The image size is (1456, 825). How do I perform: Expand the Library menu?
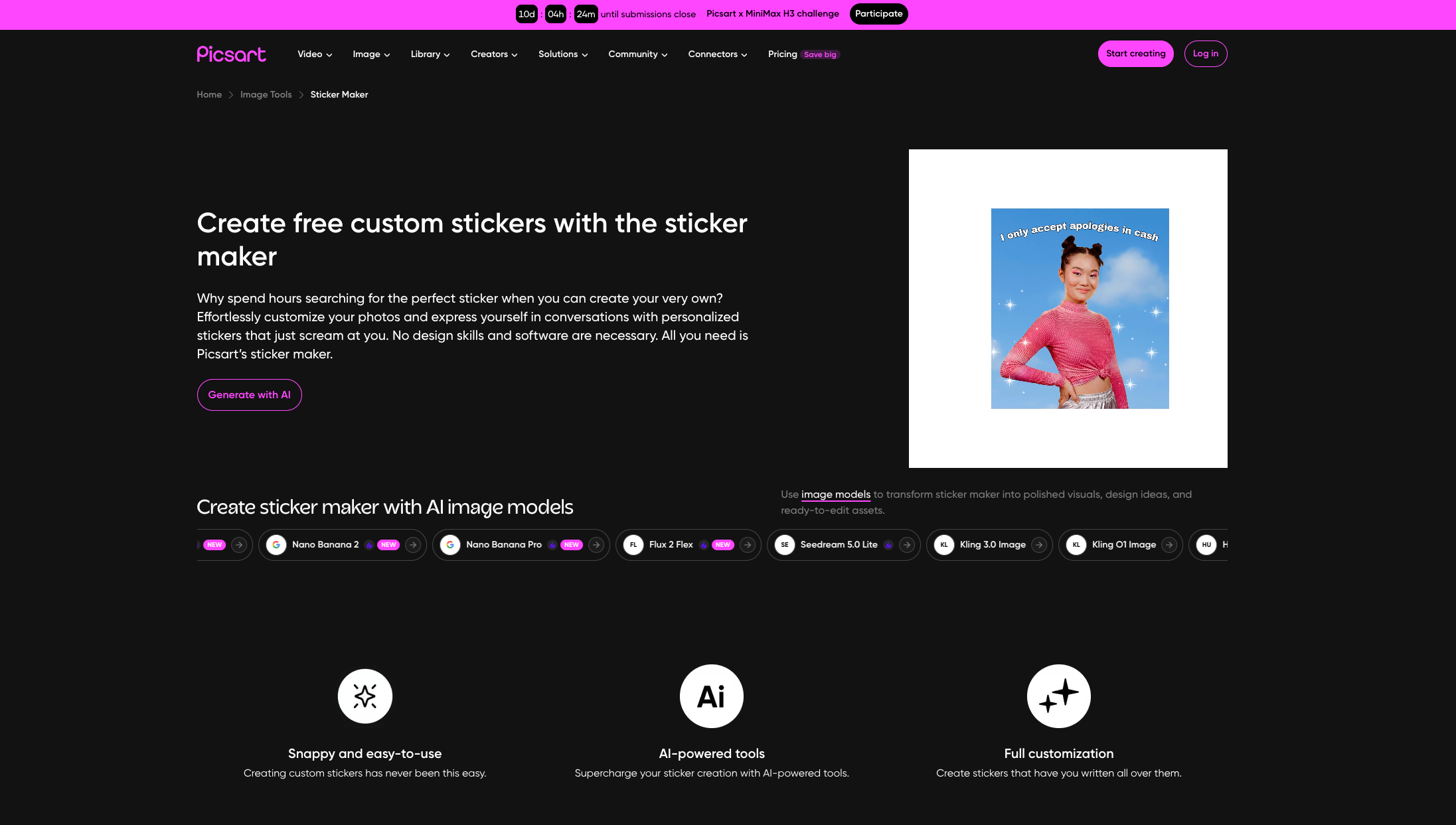coord(430,54)
